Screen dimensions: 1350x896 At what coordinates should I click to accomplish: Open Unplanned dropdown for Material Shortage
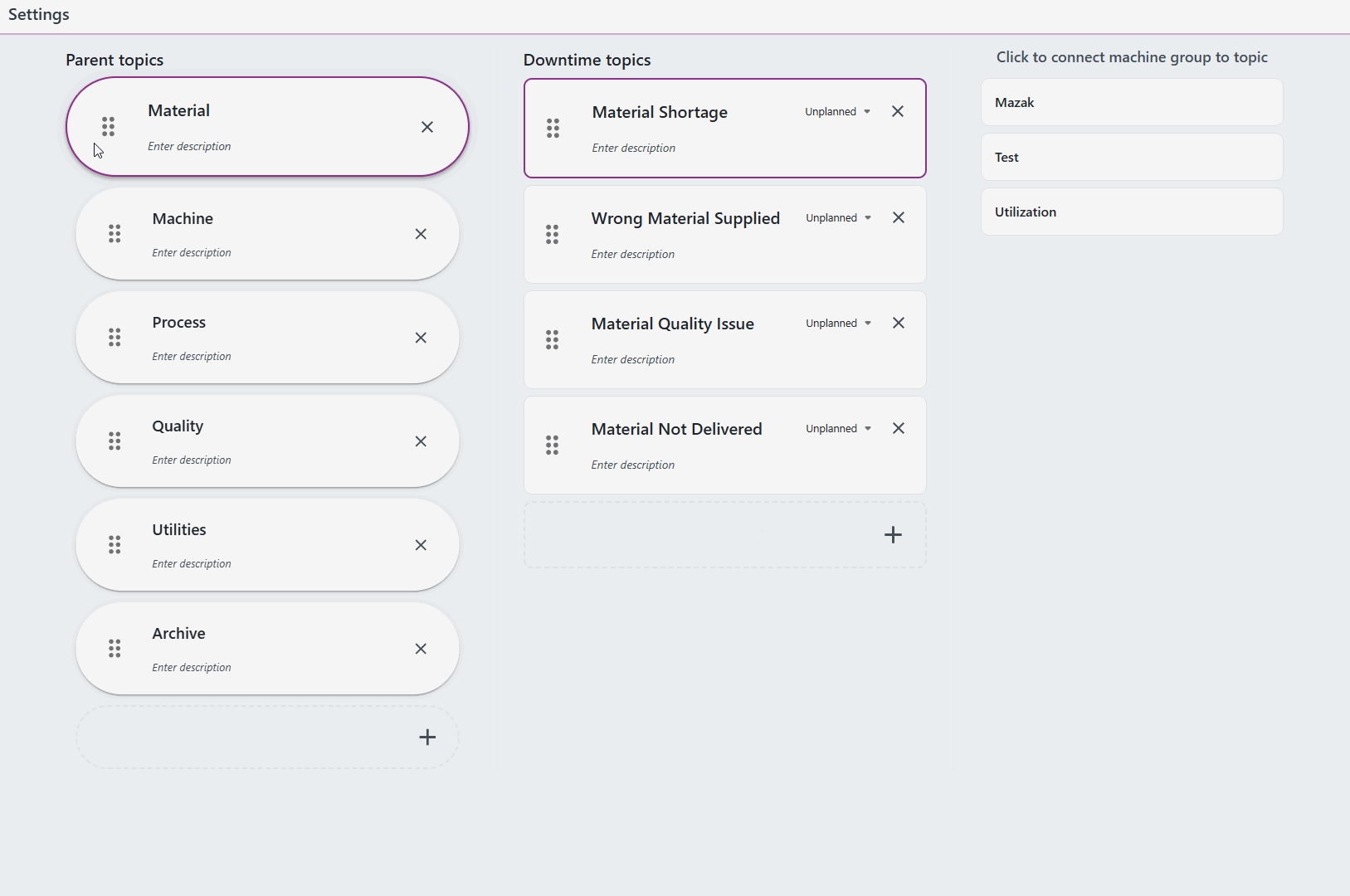(x=837, y=112)
